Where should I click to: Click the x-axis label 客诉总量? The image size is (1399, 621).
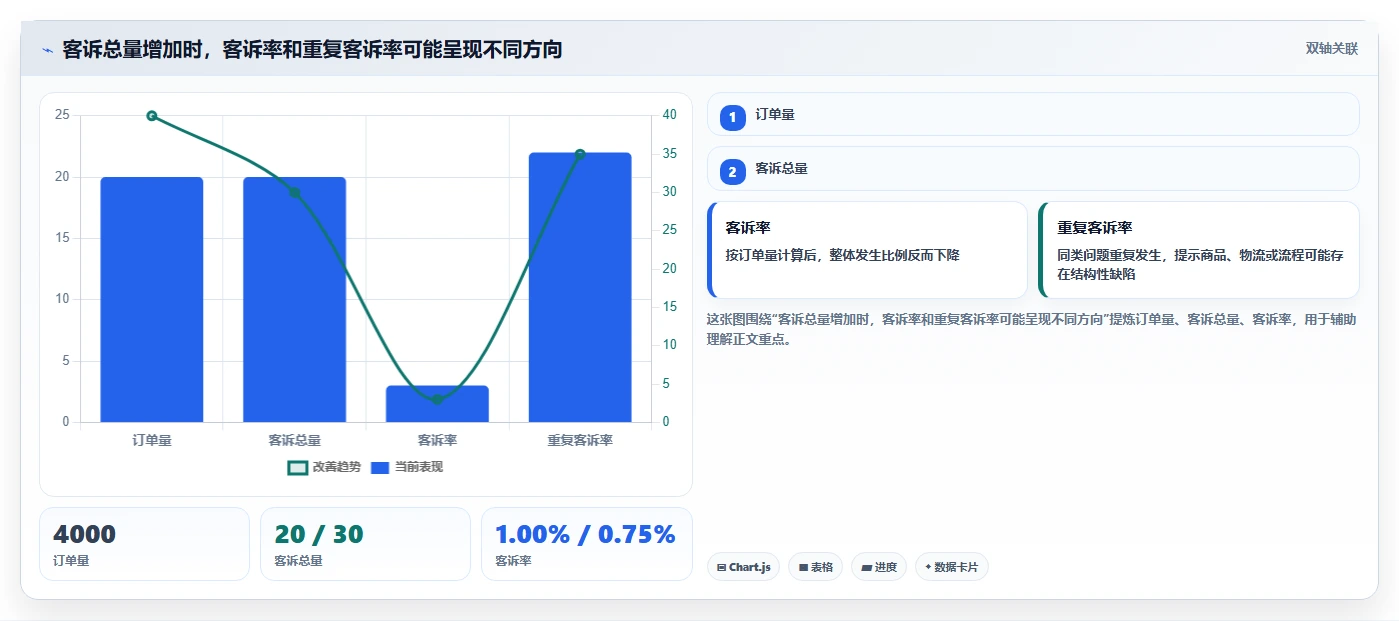[x=295, y=440]
